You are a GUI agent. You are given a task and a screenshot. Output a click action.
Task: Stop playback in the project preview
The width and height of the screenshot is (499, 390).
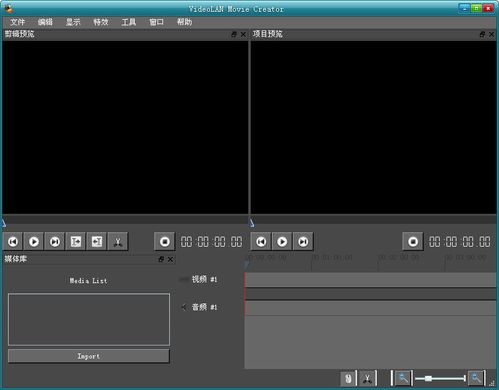[413, 241]
